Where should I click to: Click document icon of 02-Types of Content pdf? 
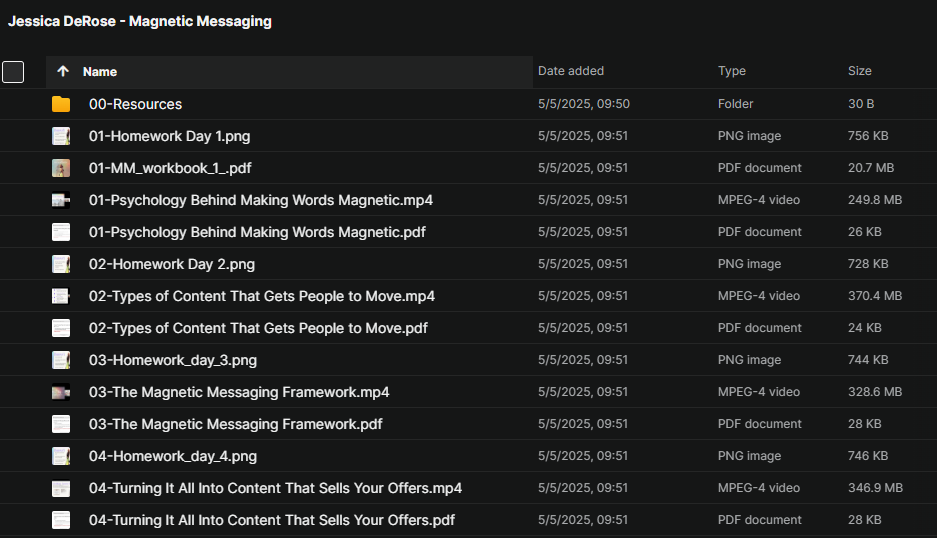click(61, 328)
